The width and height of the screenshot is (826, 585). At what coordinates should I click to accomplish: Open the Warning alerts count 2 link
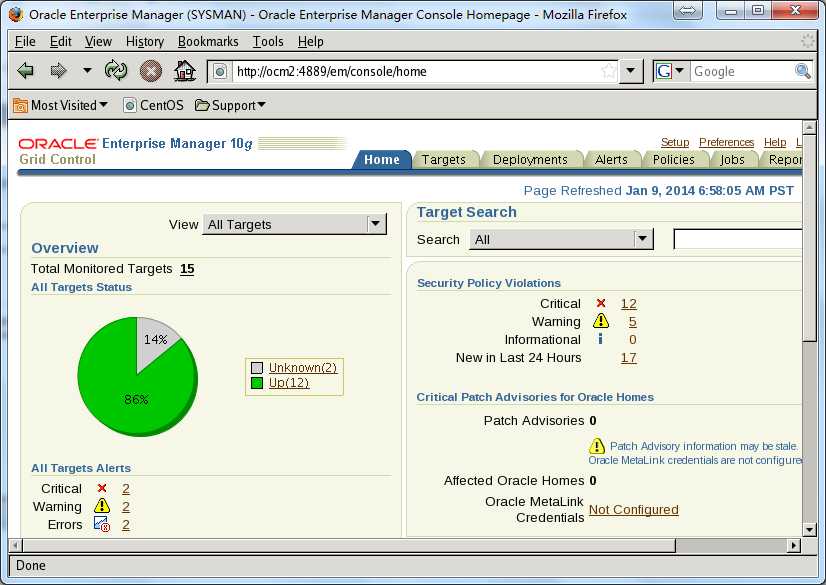click(x=126, y=507)
